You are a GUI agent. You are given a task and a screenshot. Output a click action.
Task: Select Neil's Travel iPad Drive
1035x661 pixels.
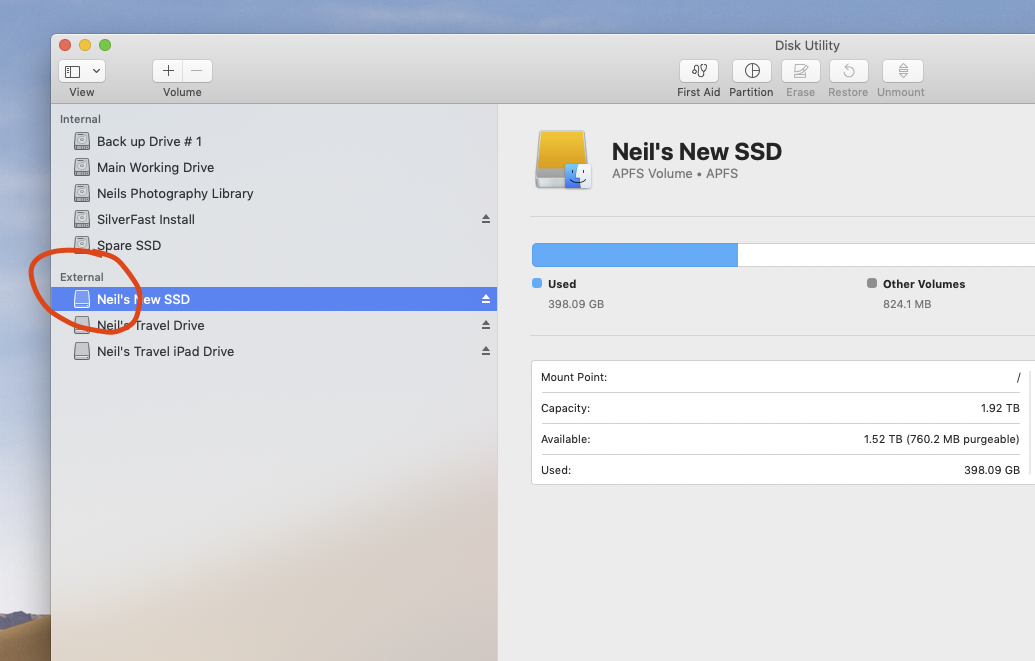coord(274,351)
